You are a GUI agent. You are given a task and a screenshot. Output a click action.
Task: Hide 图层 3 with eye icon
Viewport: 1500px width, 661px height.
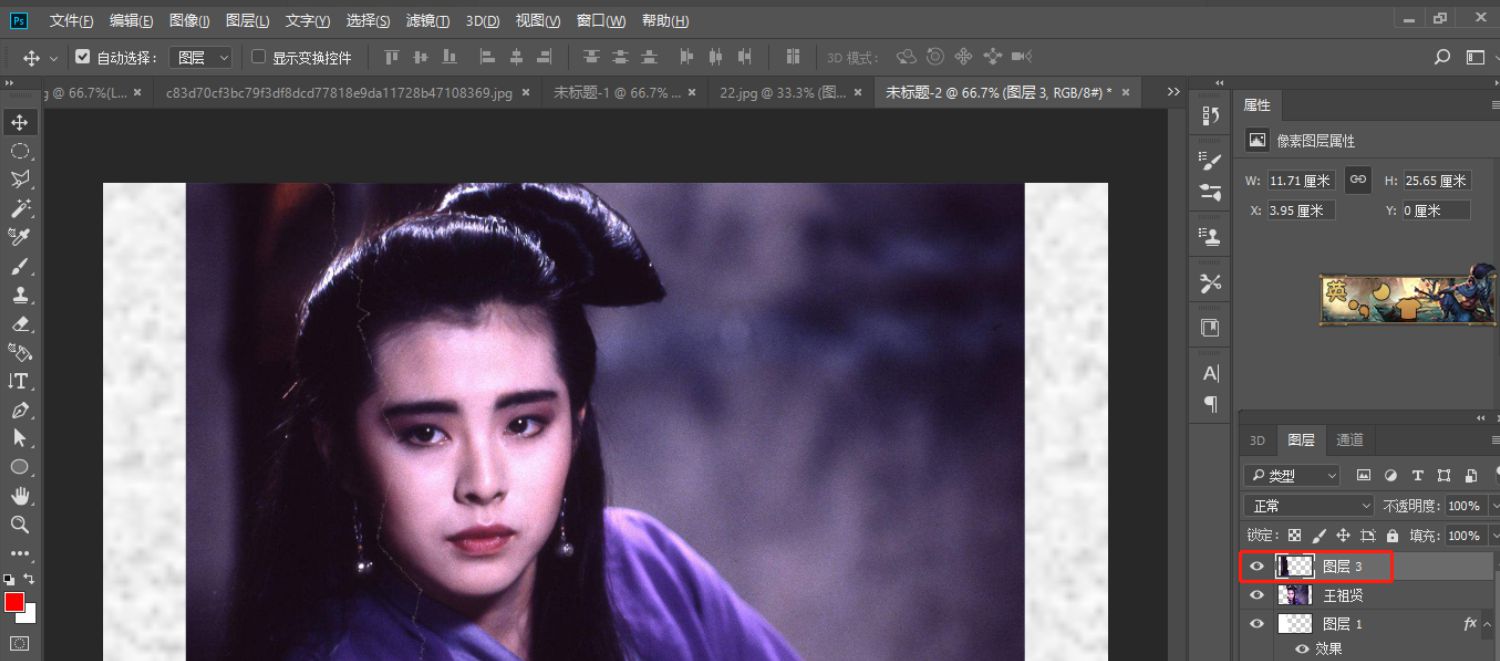click(1257, 566)
